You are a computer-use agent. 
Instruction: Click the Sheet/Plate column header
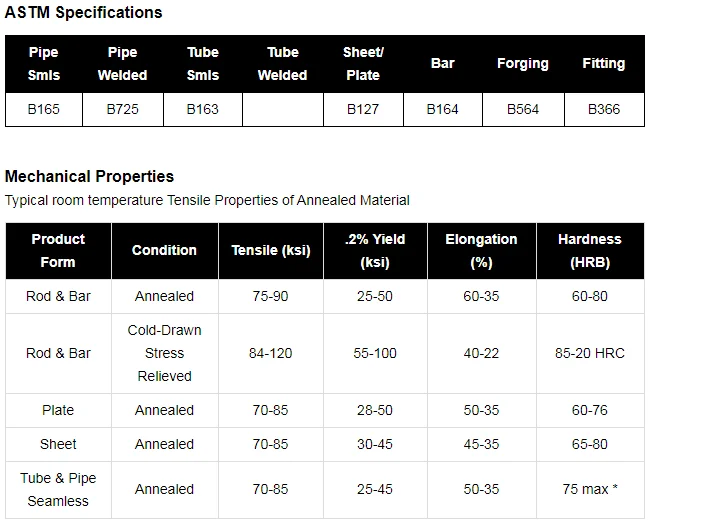coord(363,64)
